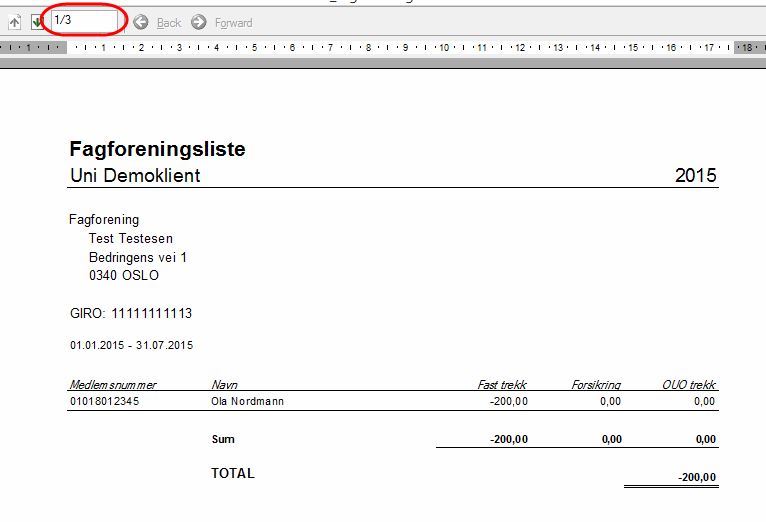
Task: Click the Medlemsnummer column header
Action: 112,384
